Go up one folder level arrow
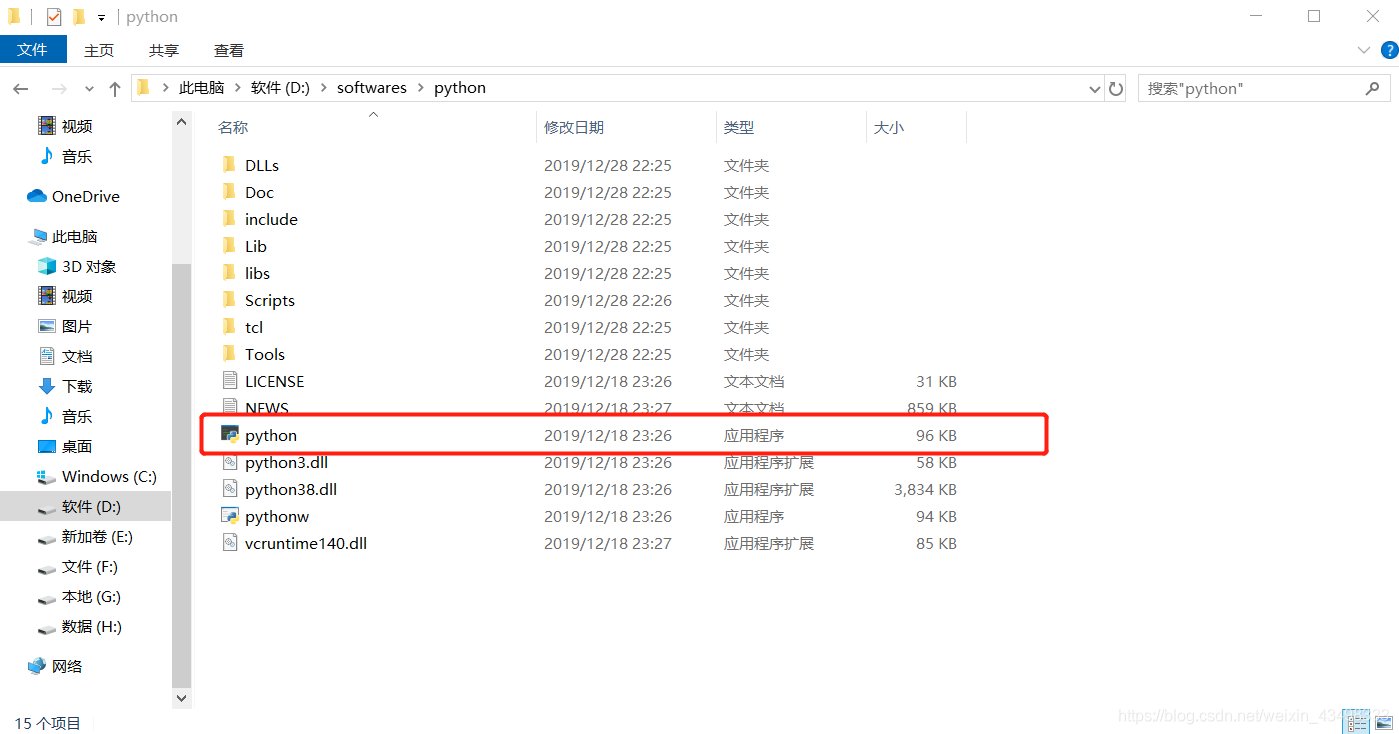1399x734 pixels. (115, 89)
